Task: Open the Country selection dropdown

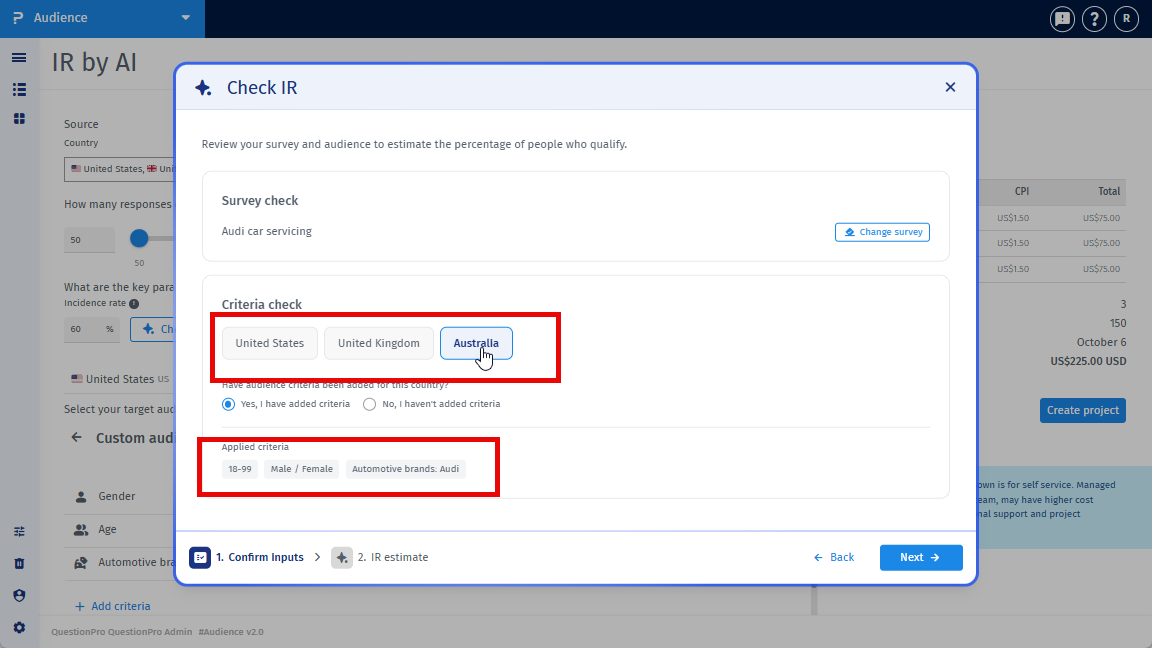Action: pos(119,169)
